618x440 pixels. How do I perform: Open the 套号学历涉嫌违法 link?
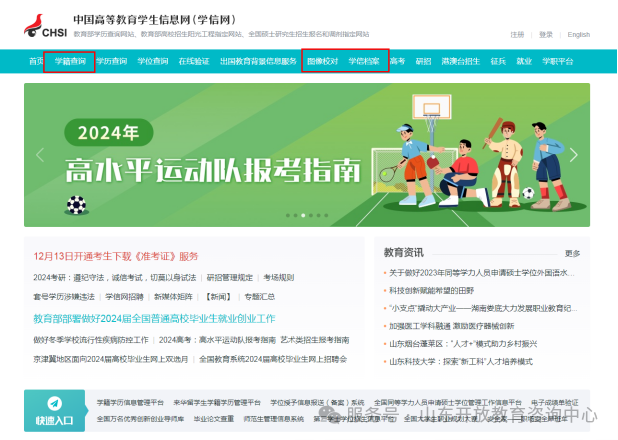pos(64,296)
